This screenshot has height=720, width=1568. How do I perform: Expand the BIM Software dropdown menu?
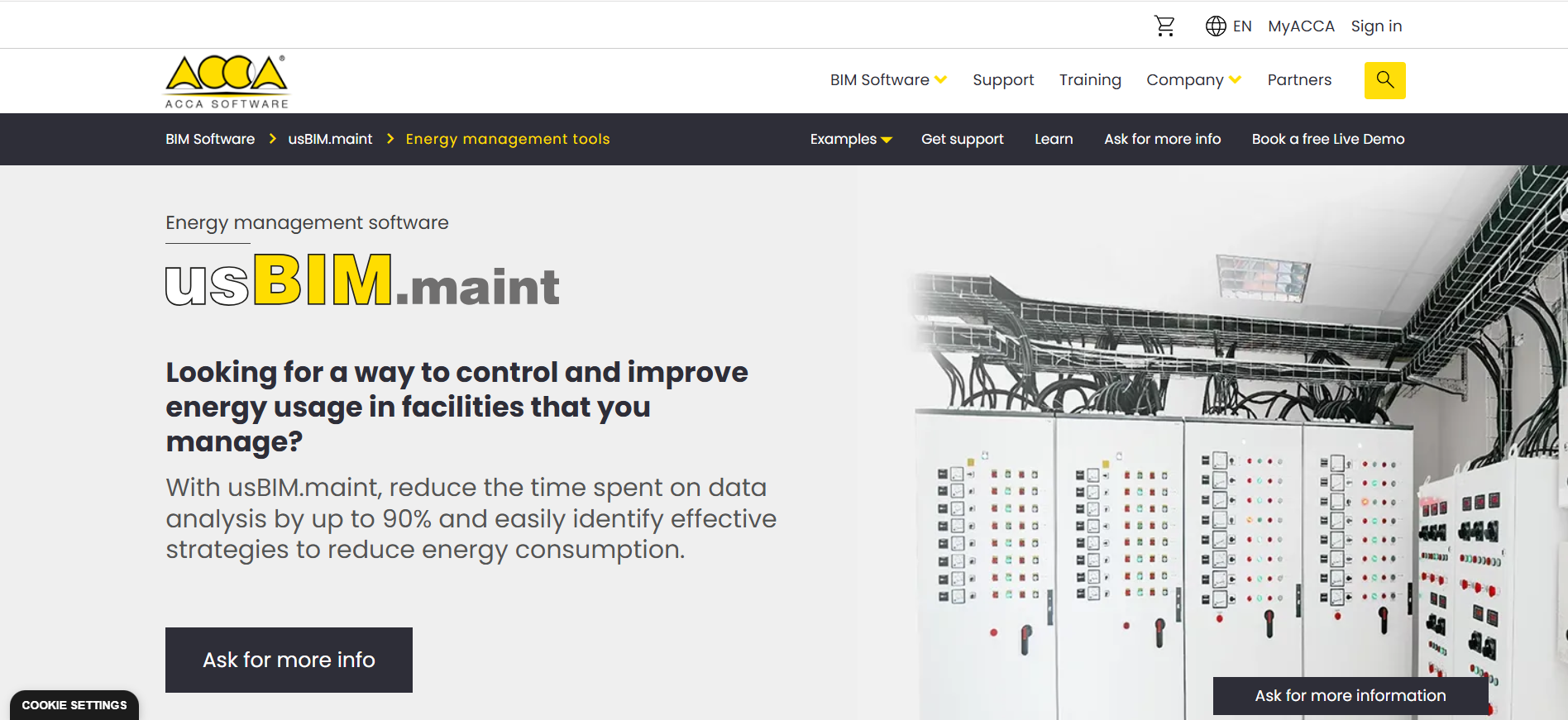pyautogui.click(x=888, y=80)
